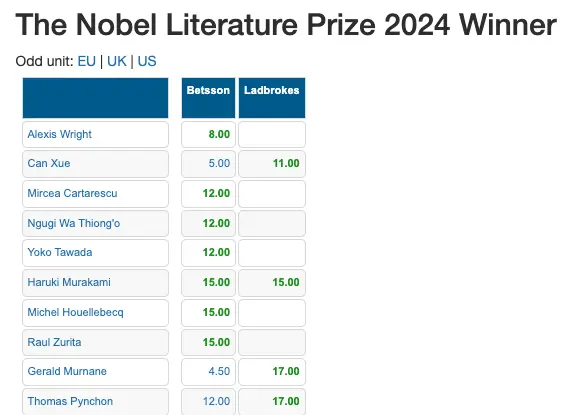This screenshot has width=572, height=415.
Task: Open Alexis Wright candidate link
Action: [59, 134]
